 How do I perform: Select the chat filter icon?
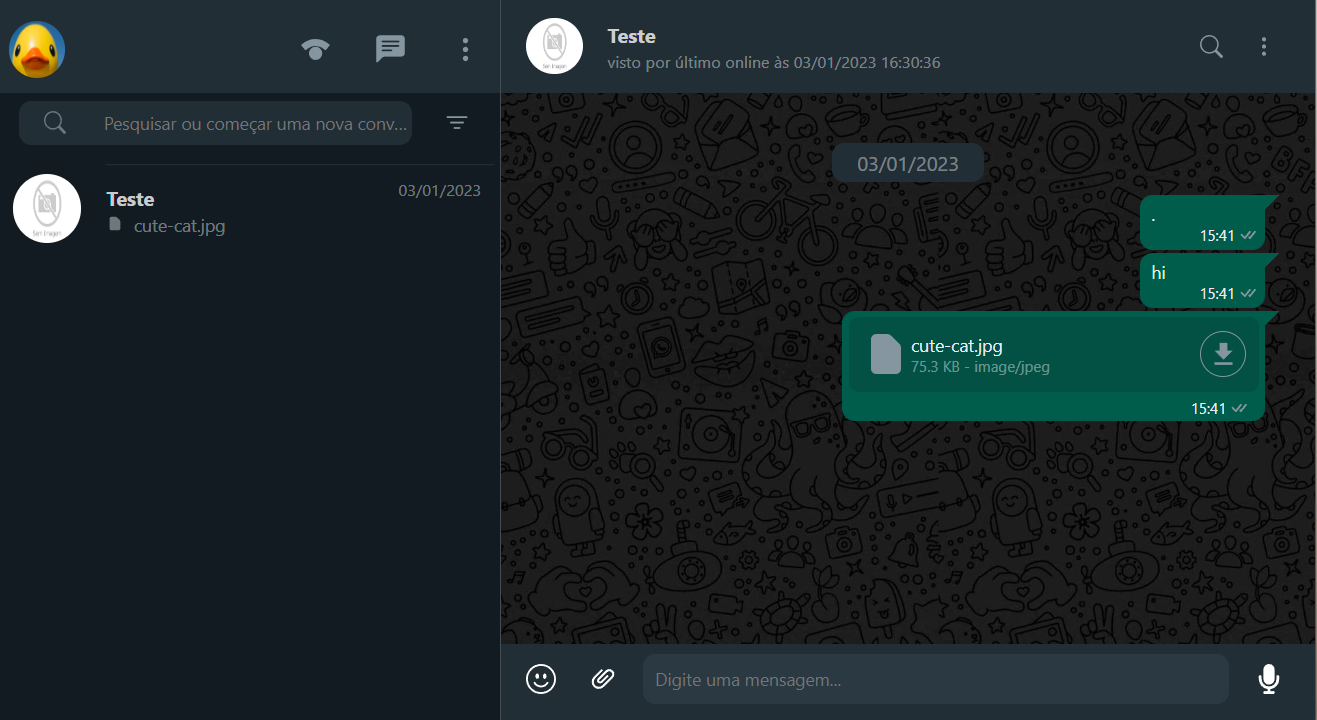pos(456,122)
